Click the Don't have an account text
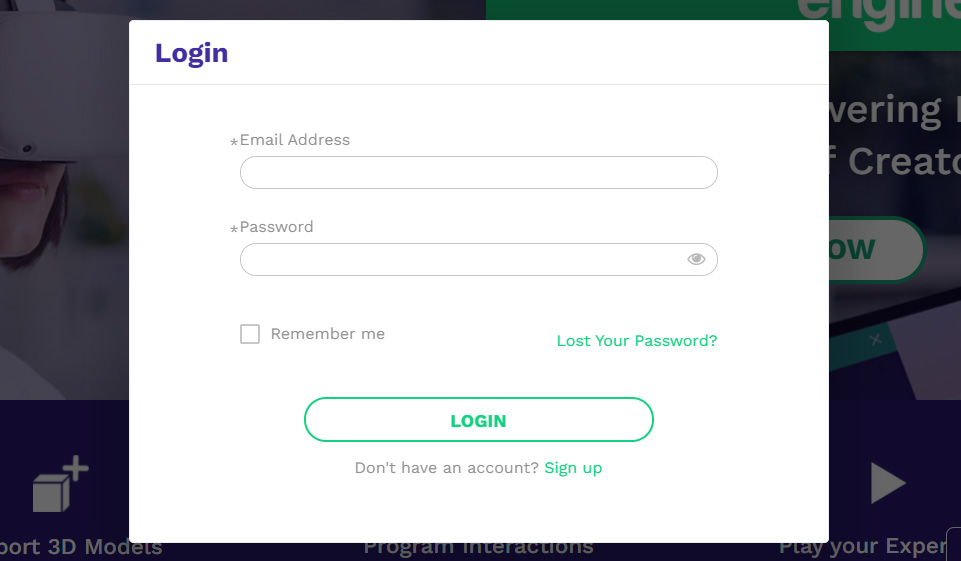Image resolution: width=961 pixels, height=561 pixels. [446, 468]
